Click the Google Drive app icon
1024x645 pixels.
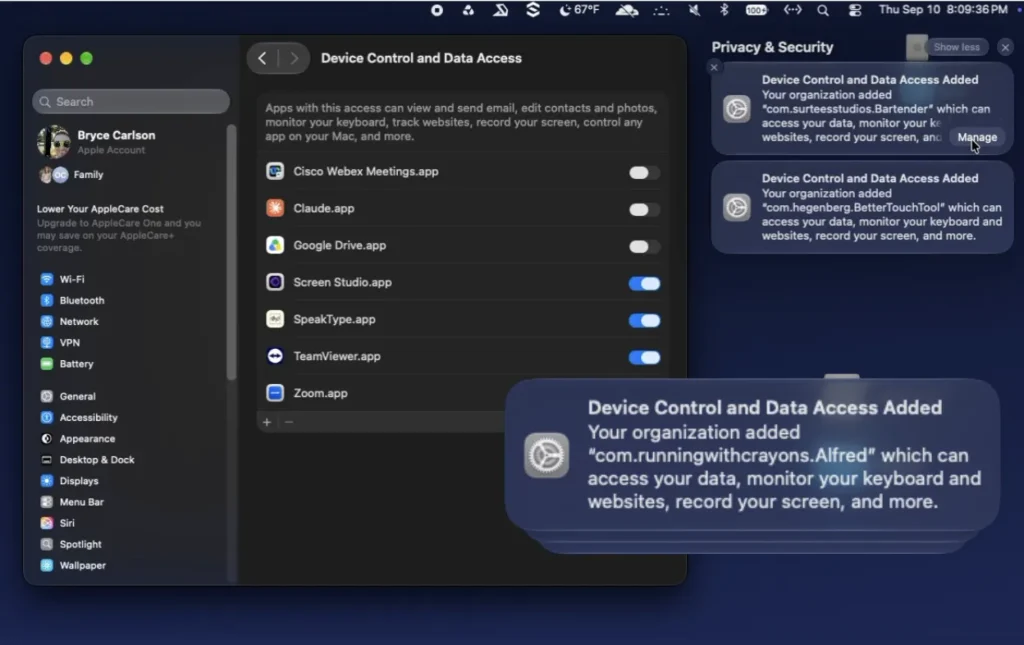275,245
